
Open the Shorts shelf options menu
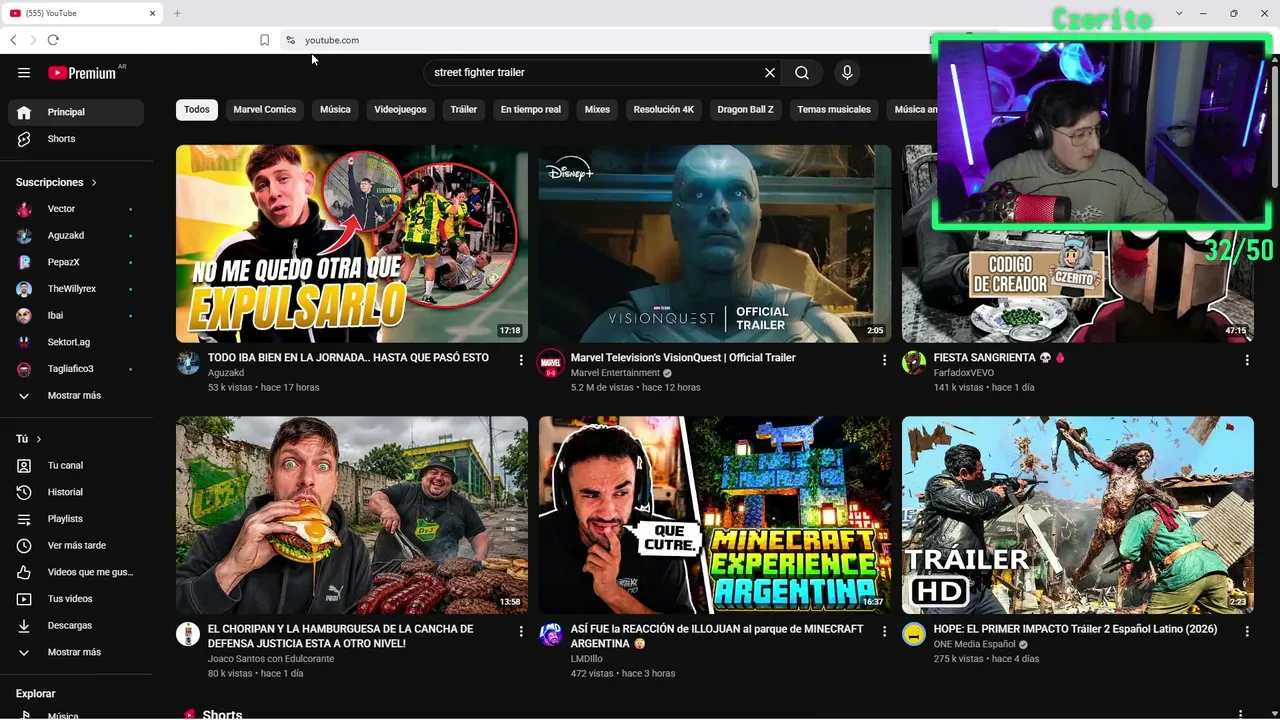coord(1241,714)
